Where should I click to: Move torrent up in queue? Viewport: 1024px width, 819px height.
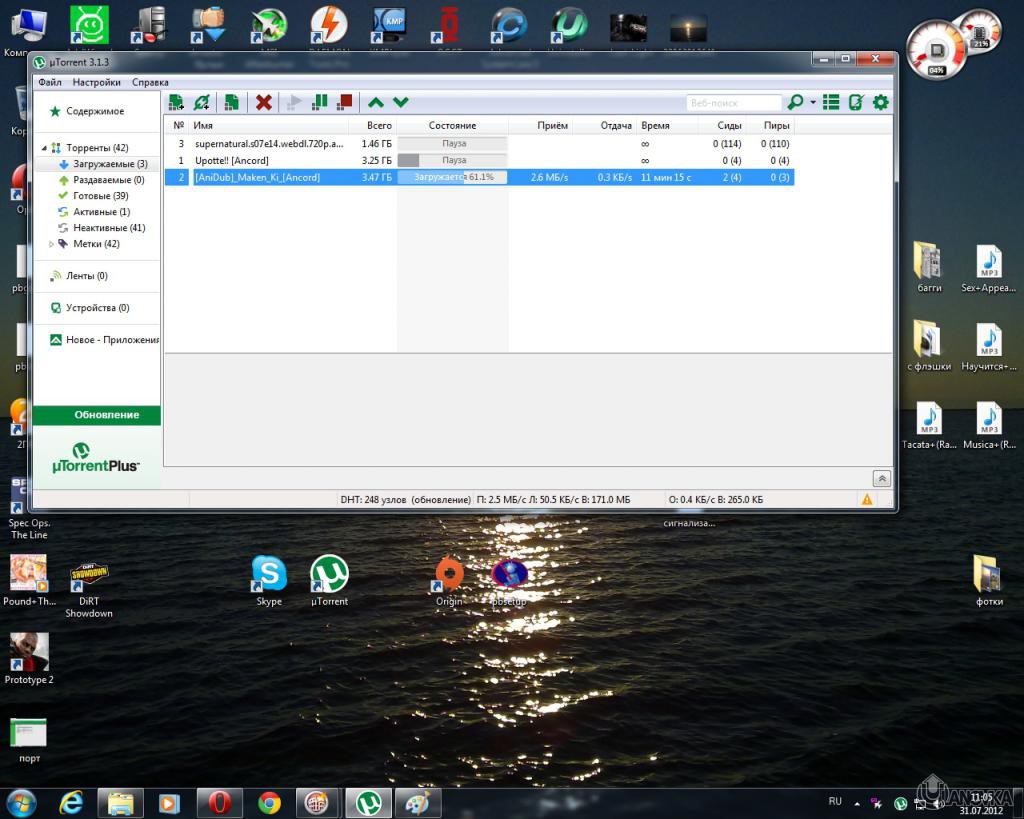coord(376,102)
